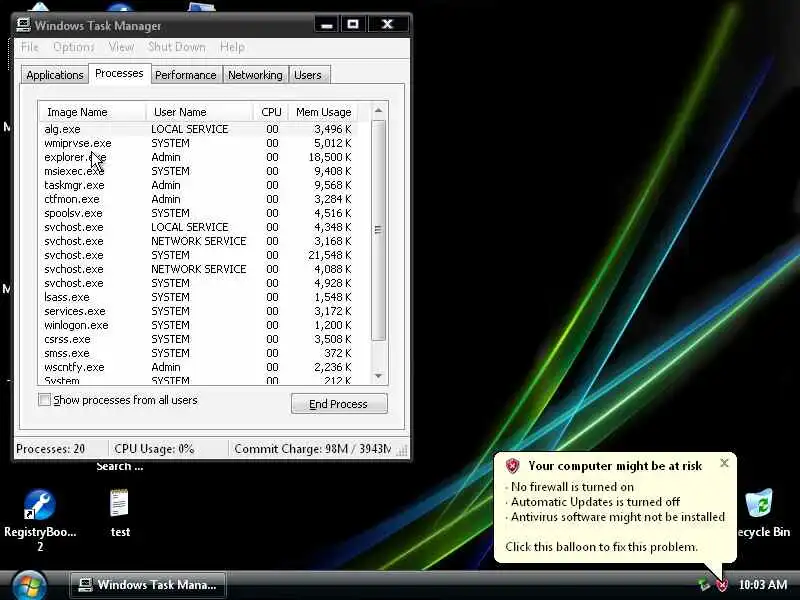
Task: Select svchost.exe using 21,548 K
Action: (198, 255)
